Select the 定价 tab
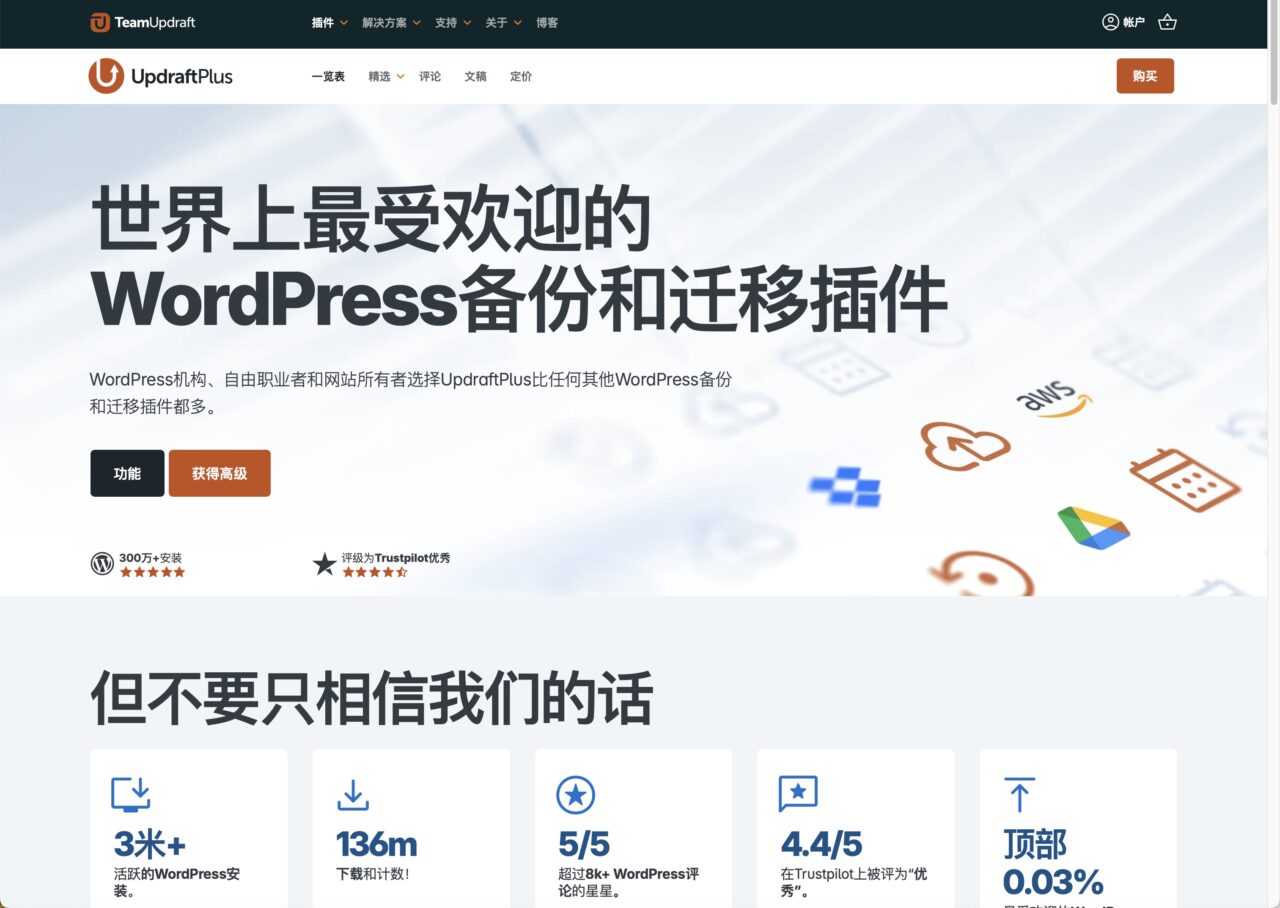This screenshot has width=1280, height=908. (521, 76)
